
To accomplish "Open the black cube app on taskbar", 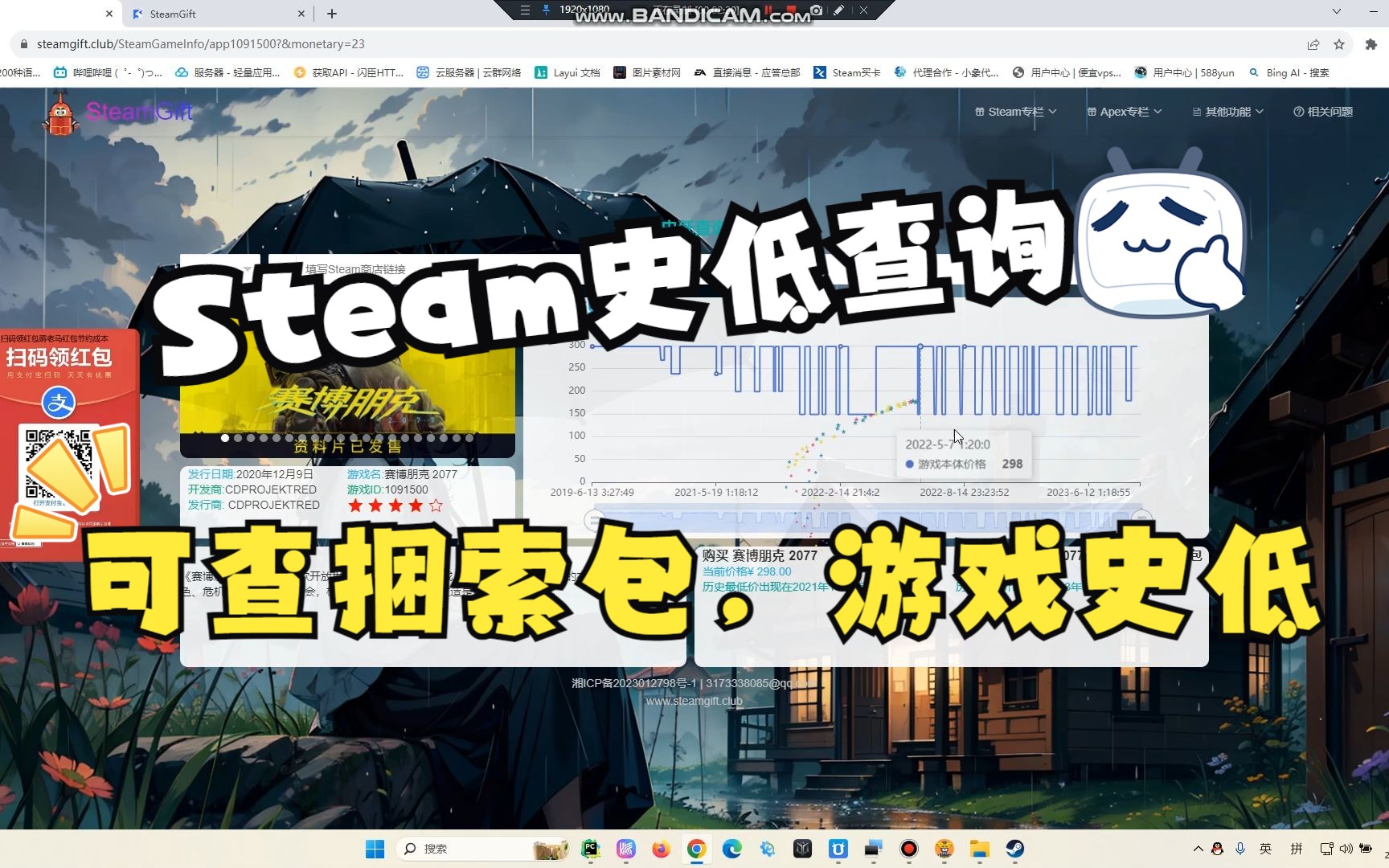I will pos(803,849).
